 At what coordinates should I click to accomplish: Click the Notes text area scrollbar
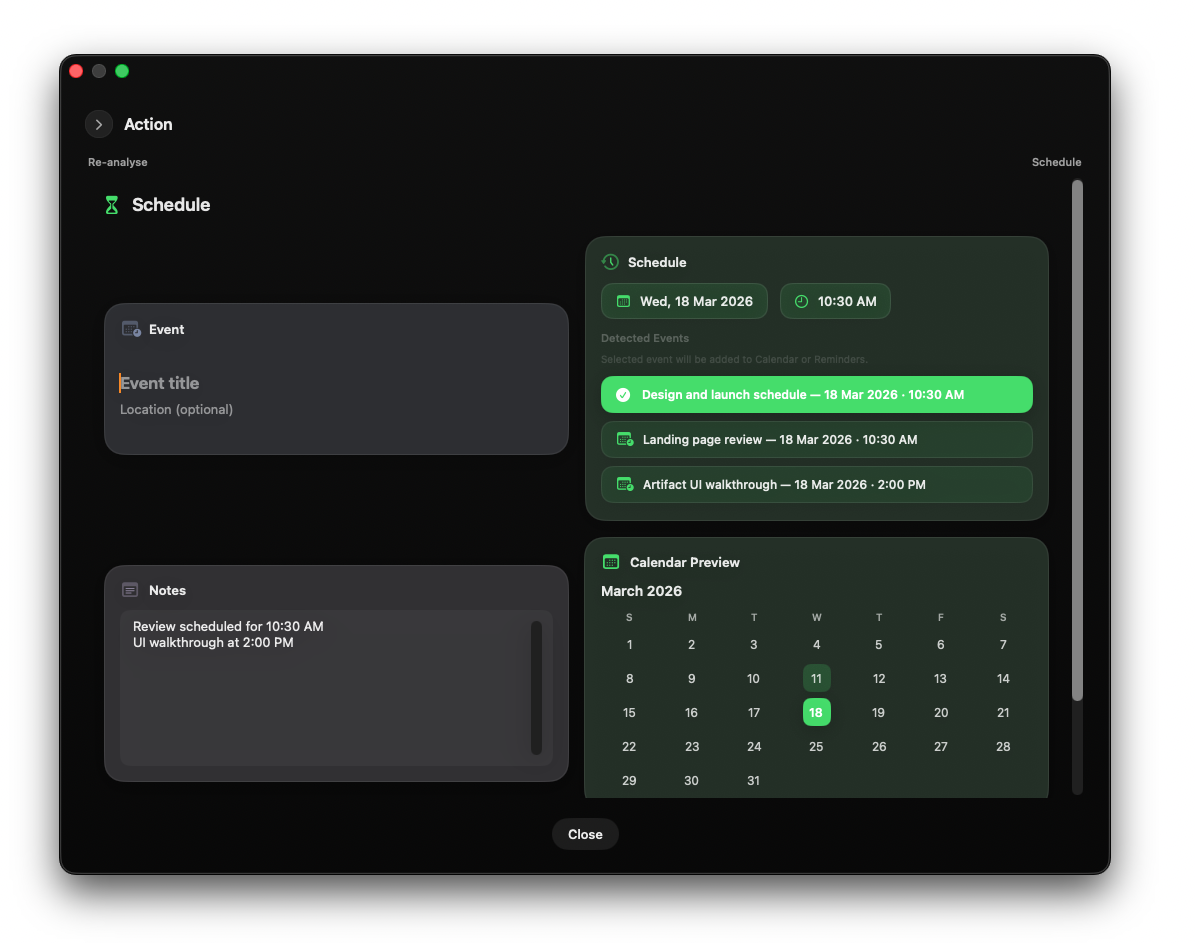(536, 687)
